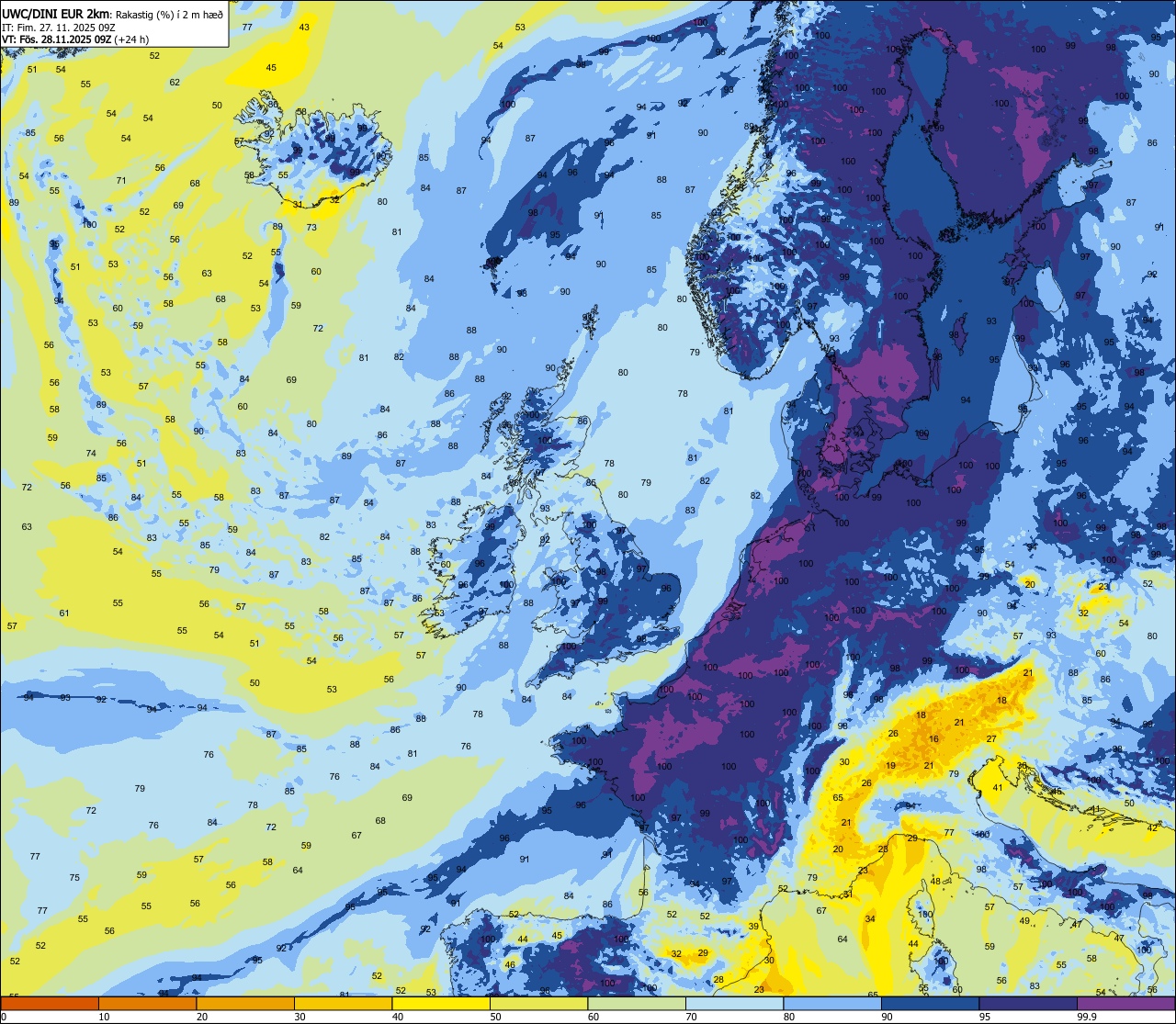Click the humidity value '43' north of Iceland
This screenshot has width=1176, height=1024.
click(x=304, y=28)
